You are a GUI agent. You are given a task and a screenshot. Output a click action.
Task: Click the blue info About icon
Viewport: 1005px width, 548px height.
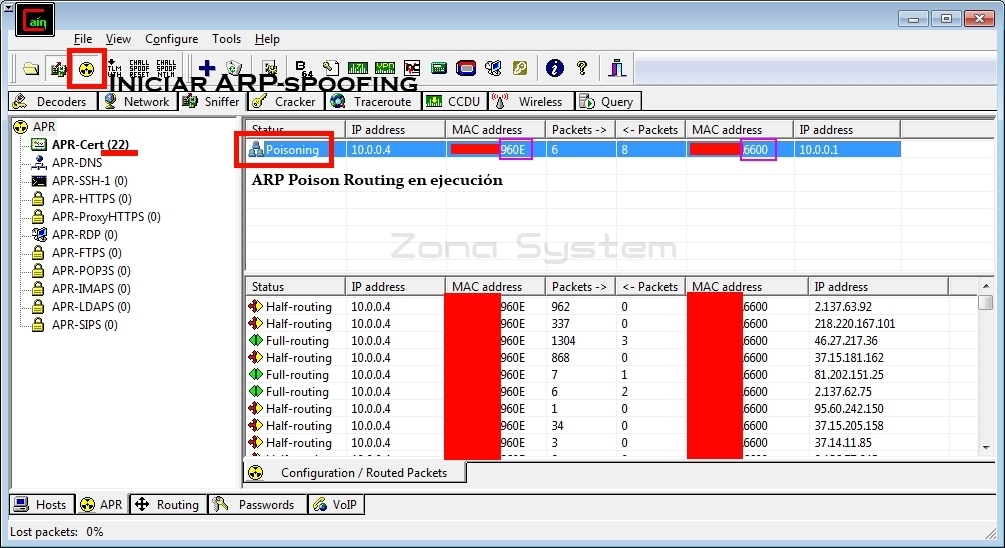[554, 67]
